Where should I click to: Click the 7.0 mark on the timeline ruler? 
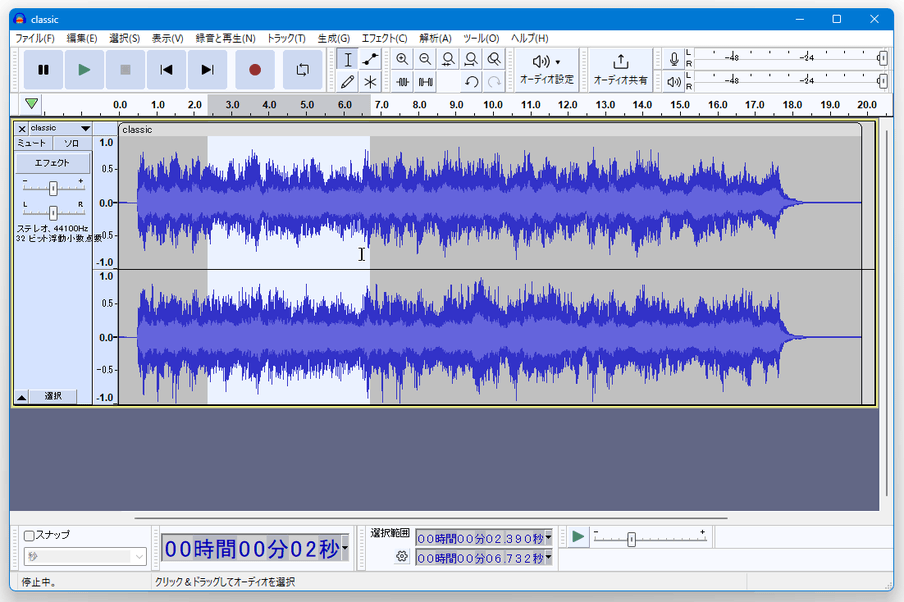pyautogui.click(x=381, y=105)
